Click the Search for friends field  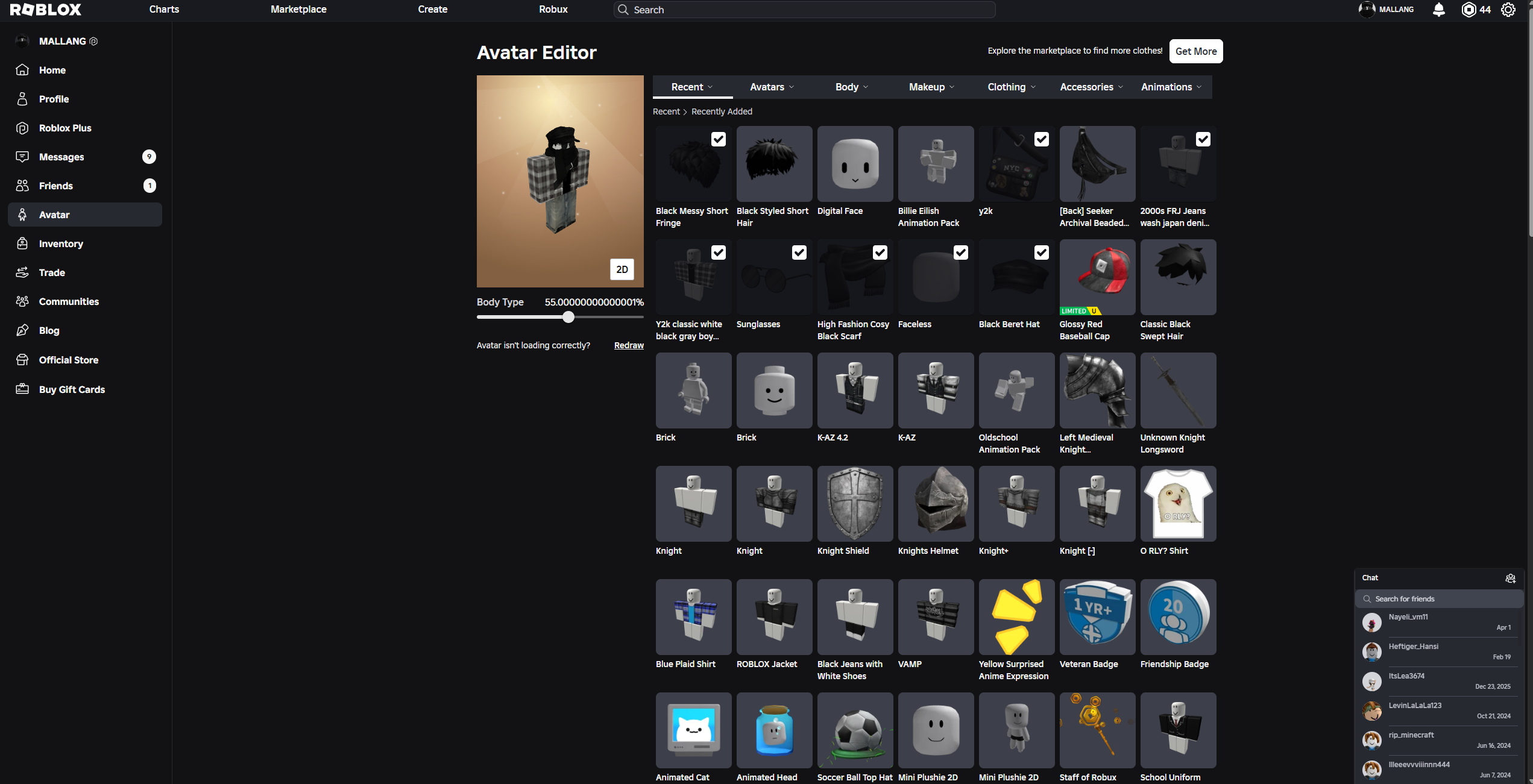tap(1440, 598)
